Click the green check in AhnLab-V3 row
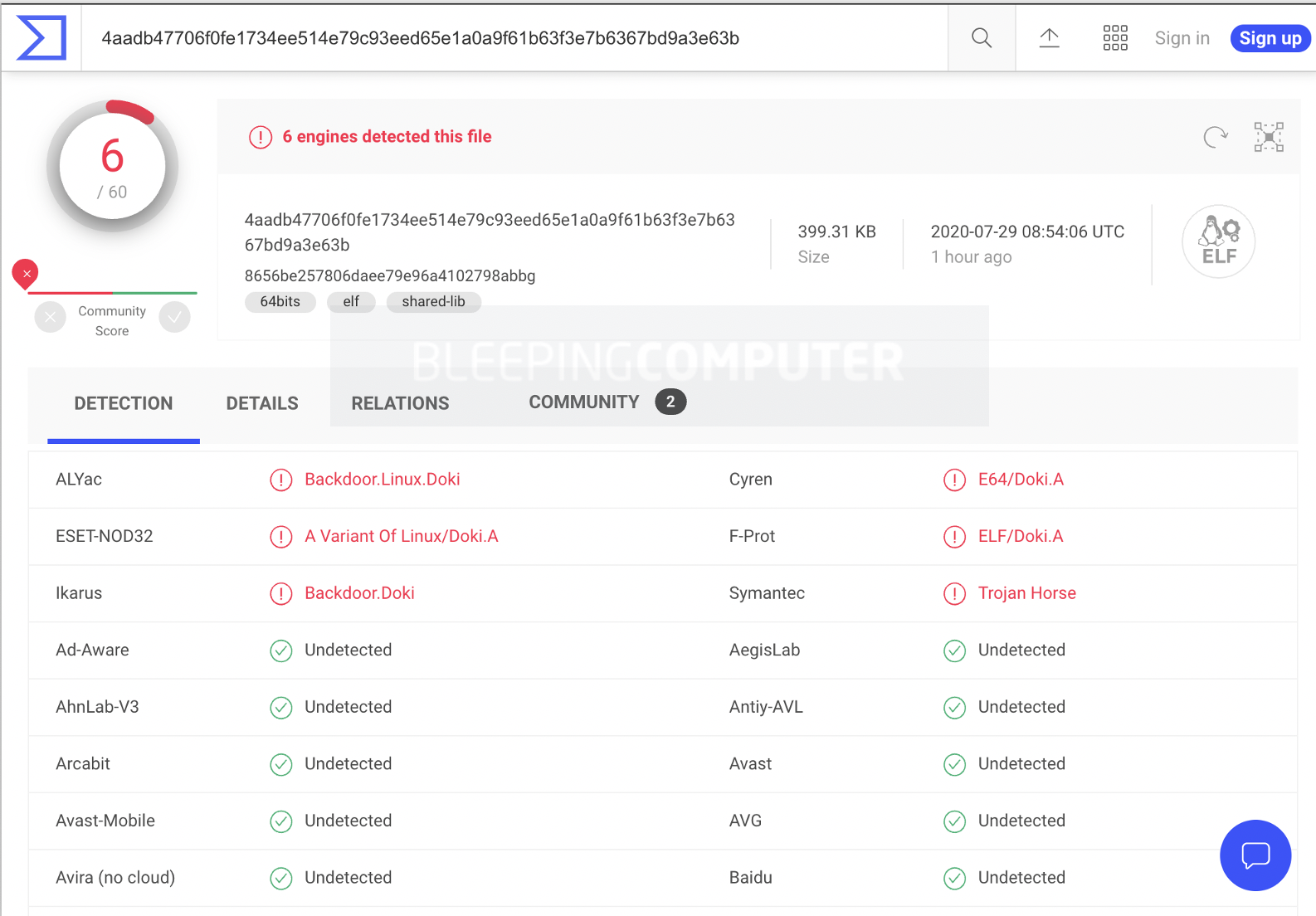 click(281, 708)
